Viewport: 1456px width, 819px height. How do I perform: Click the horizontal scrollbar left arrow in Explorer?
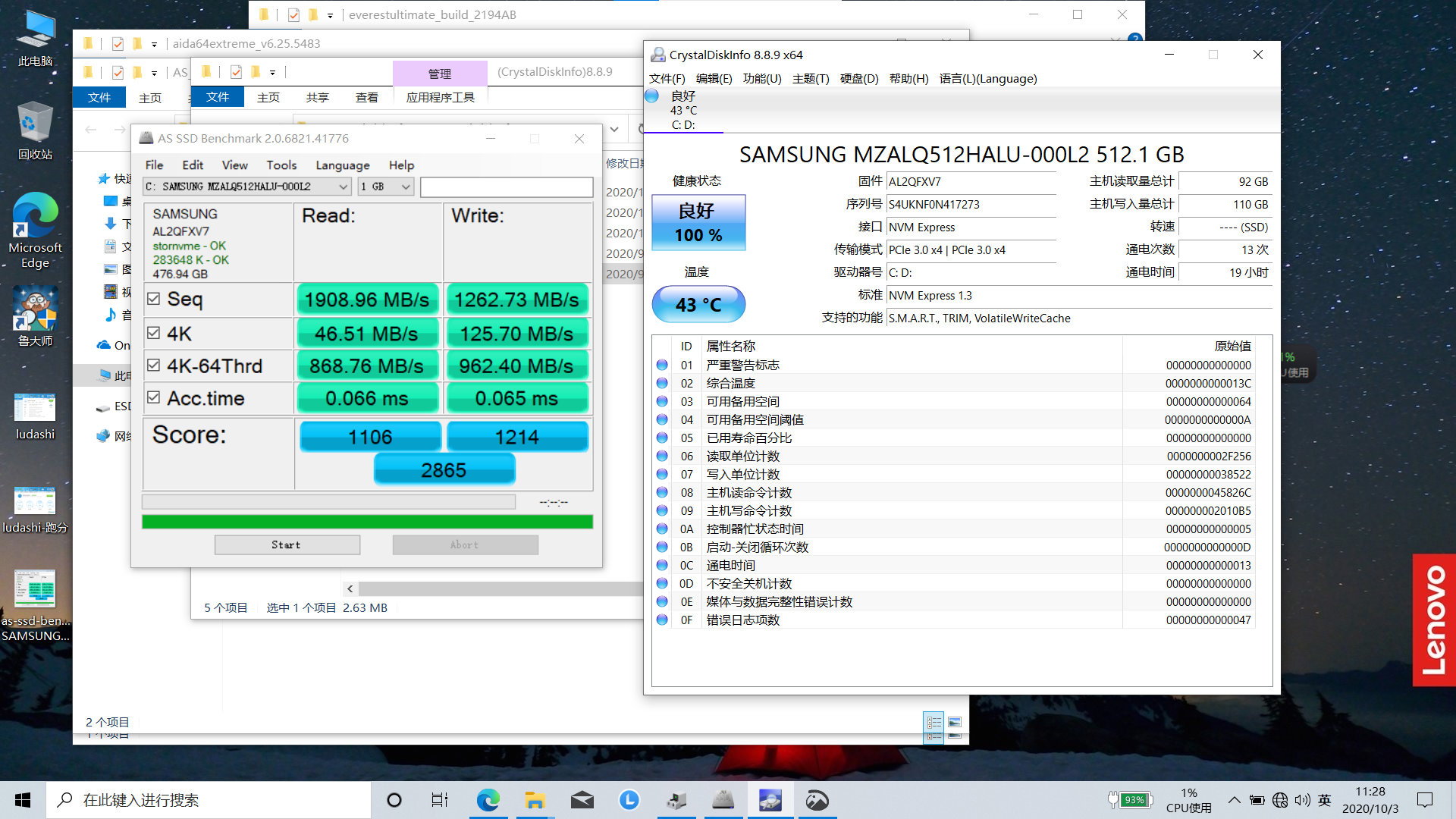pos(350,588)
